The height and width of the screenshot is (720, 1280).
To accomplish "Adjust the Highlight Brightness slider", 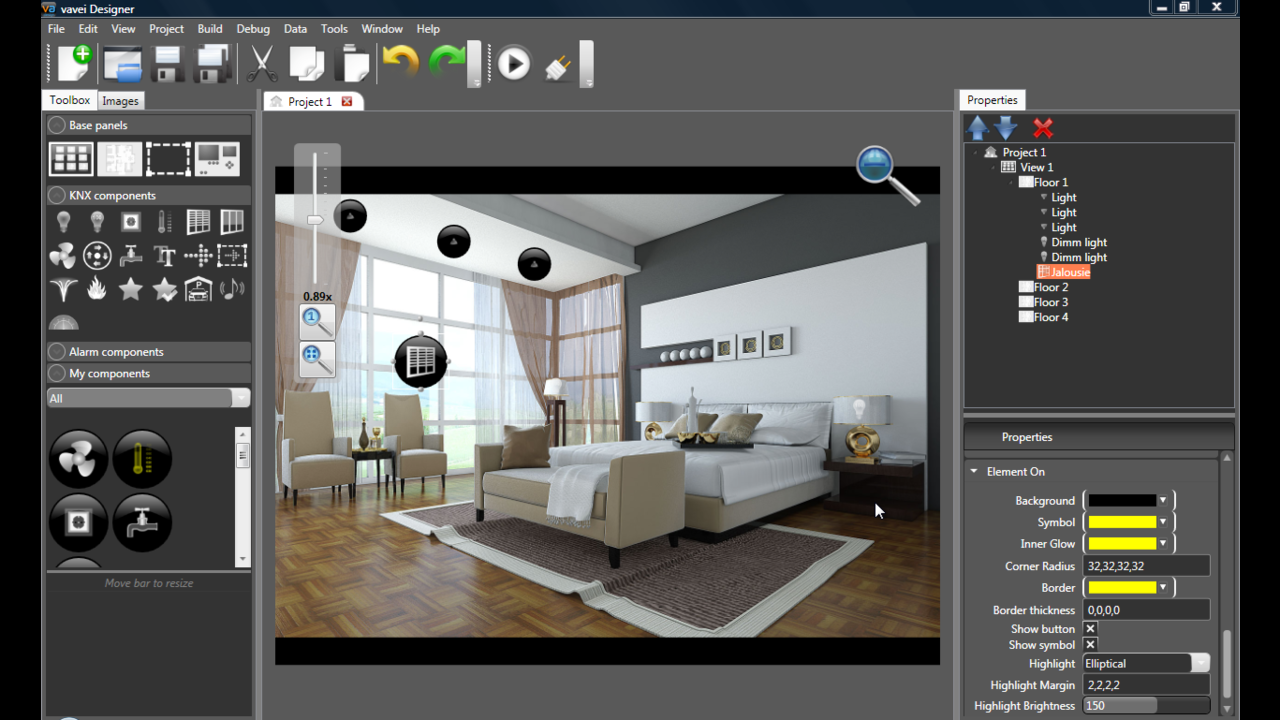I will [1146, 705].
